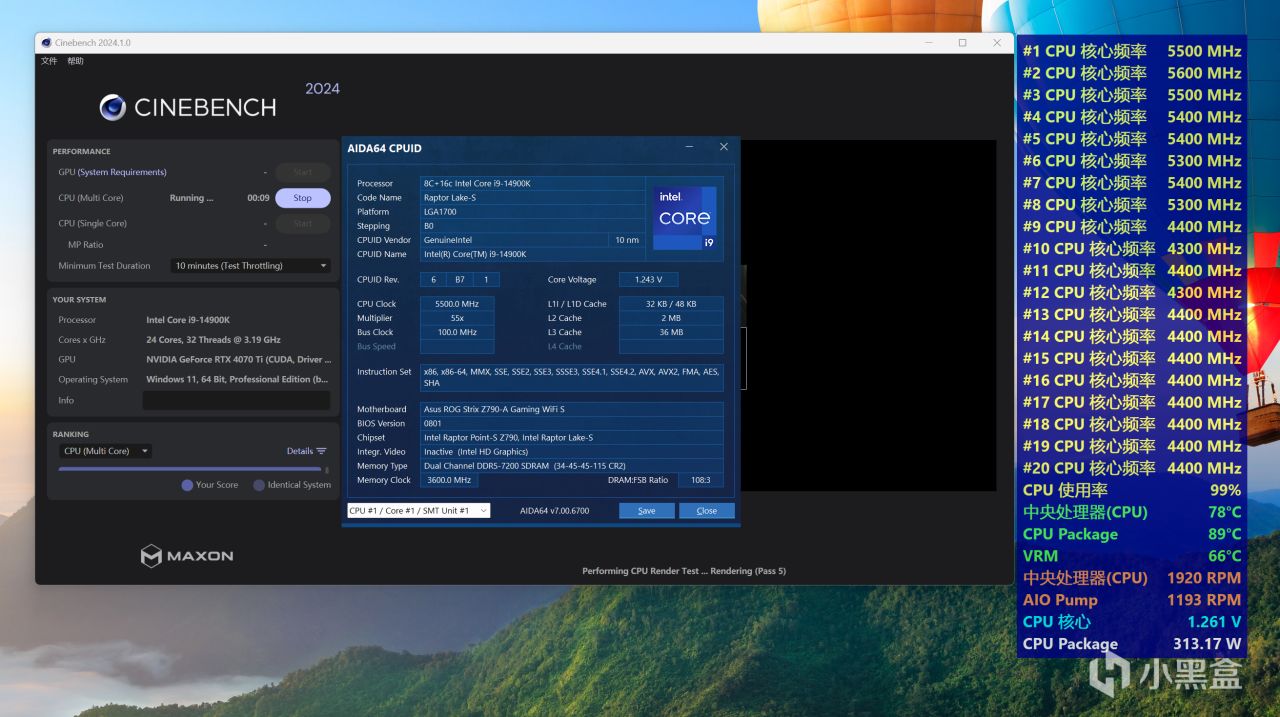Click the BIOS Version value 0801
This screenshot has height=717, width=1280.
coord(571,423)
